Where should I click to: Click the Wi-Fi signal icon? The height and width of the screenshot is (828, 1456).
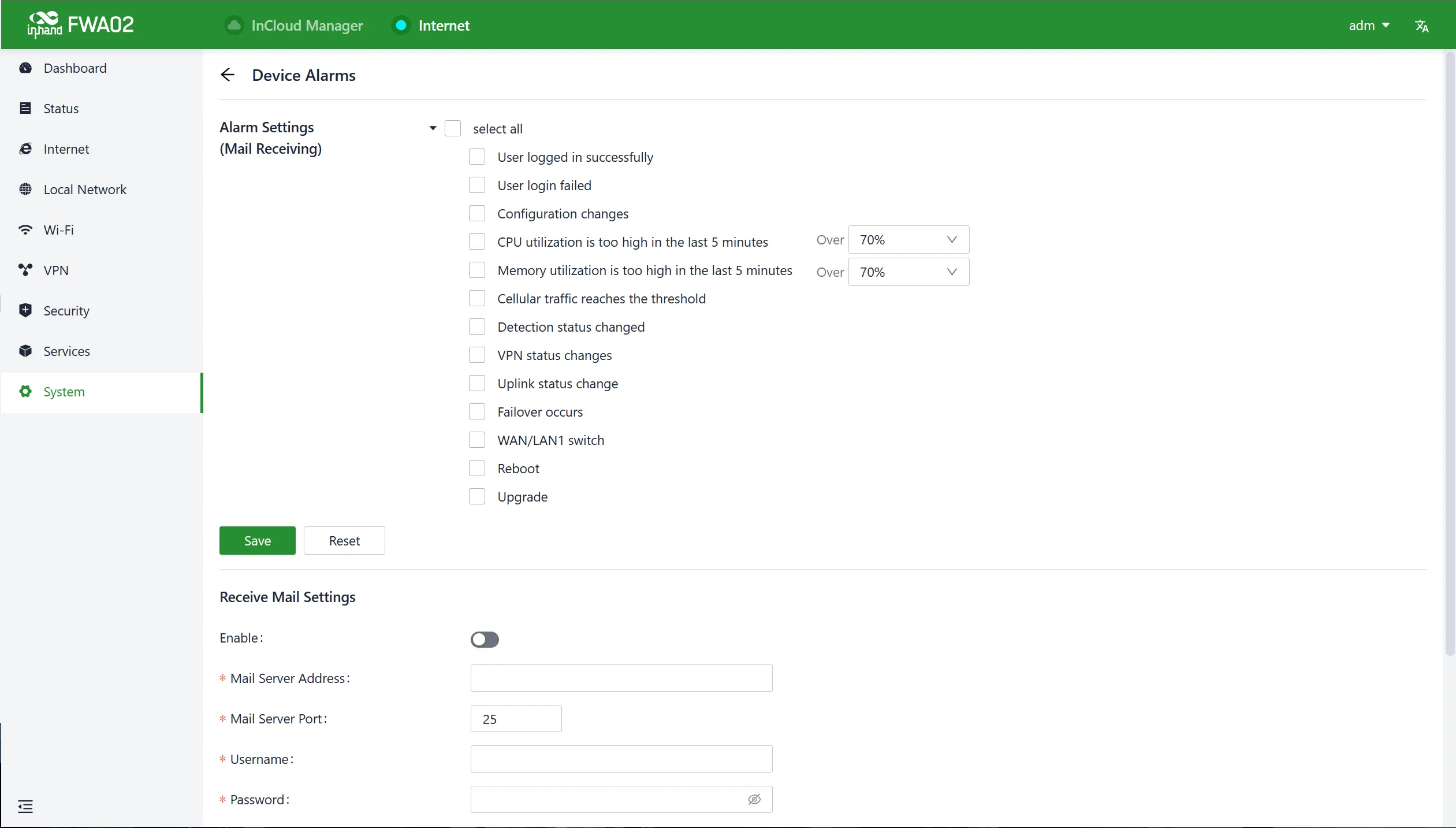tap(25, 230)
